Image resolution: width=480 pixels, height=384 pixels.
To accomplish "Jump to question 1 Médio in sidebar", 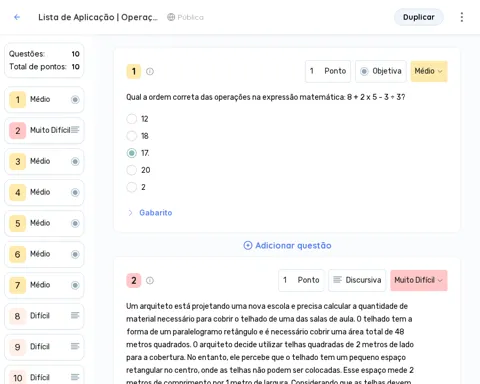I will point(44,99).
